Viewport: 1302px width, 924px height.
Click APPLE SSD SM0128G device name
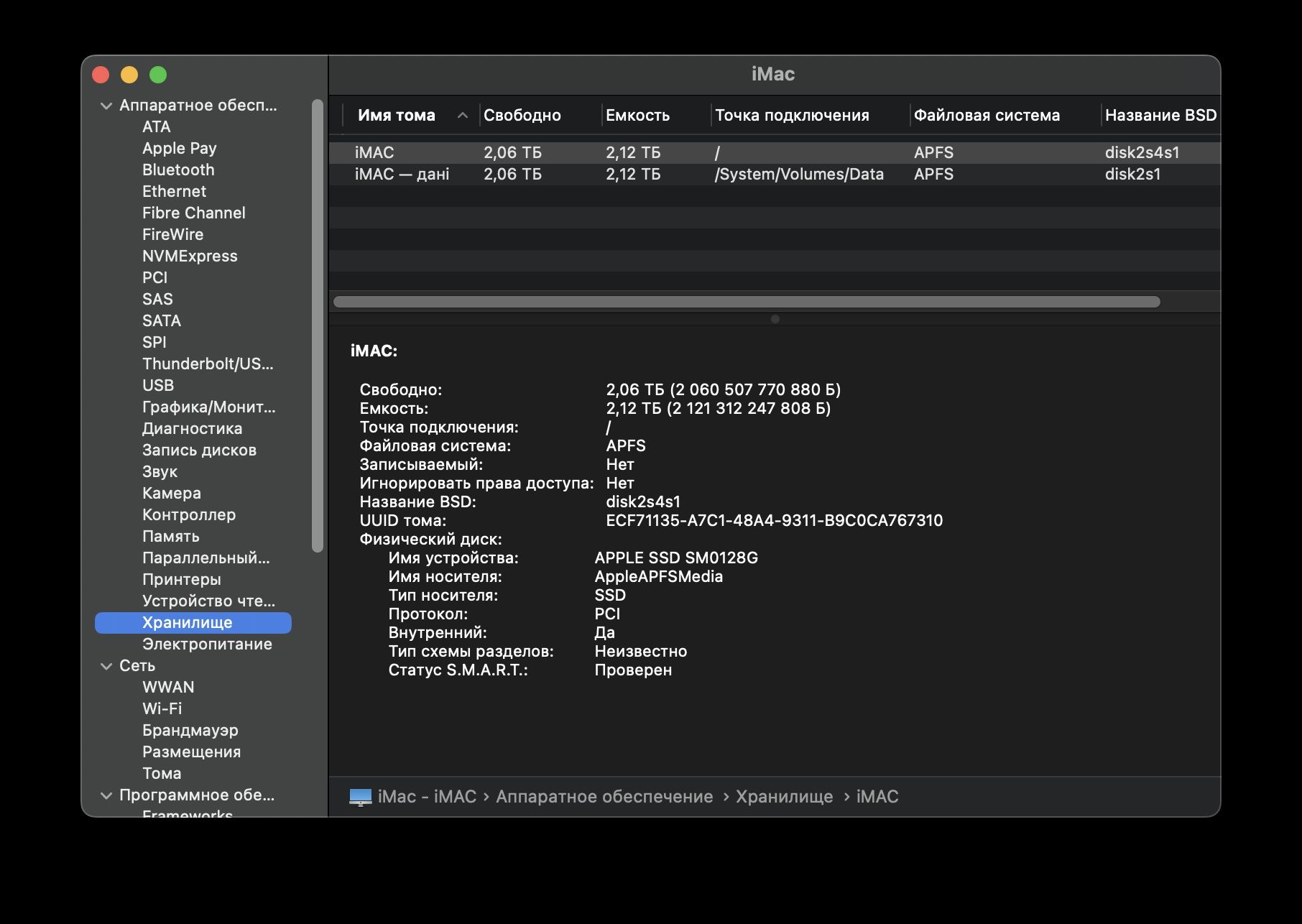pyautogui.click(x=676, y=558)
